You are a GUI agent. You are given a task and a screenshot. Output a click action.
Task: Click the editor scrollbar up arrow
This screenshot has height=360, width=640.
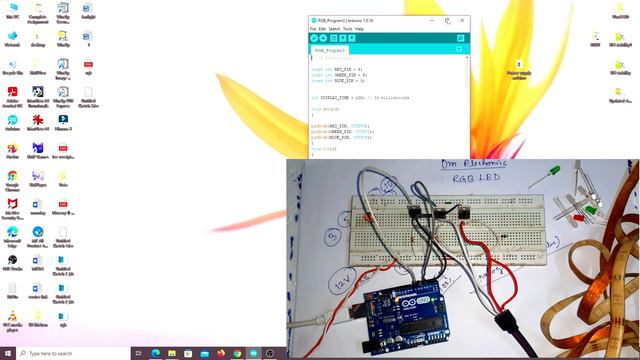(467, 58)
